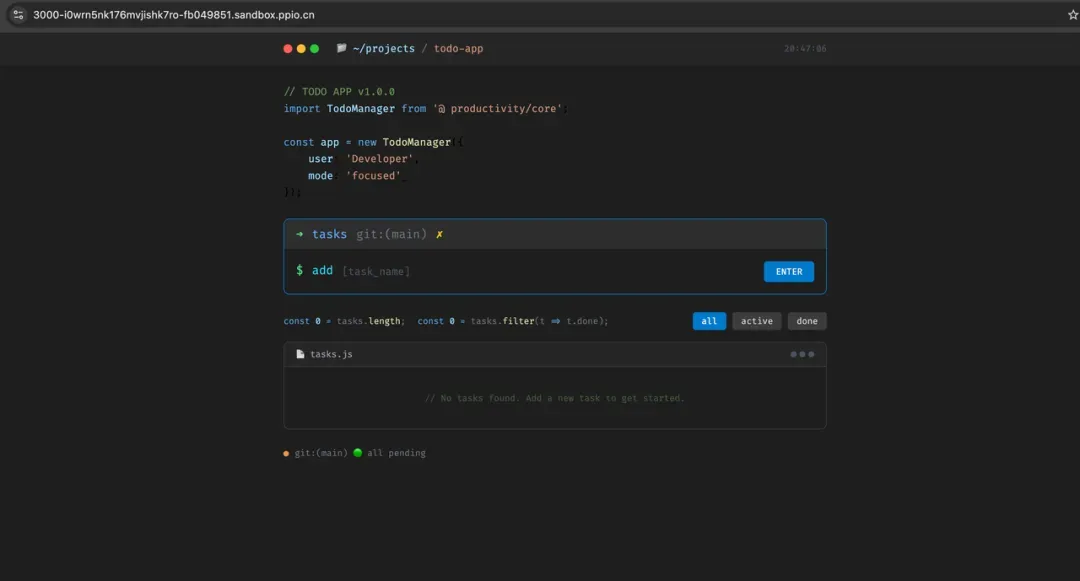Click the green dollar sign prompt

299,270
